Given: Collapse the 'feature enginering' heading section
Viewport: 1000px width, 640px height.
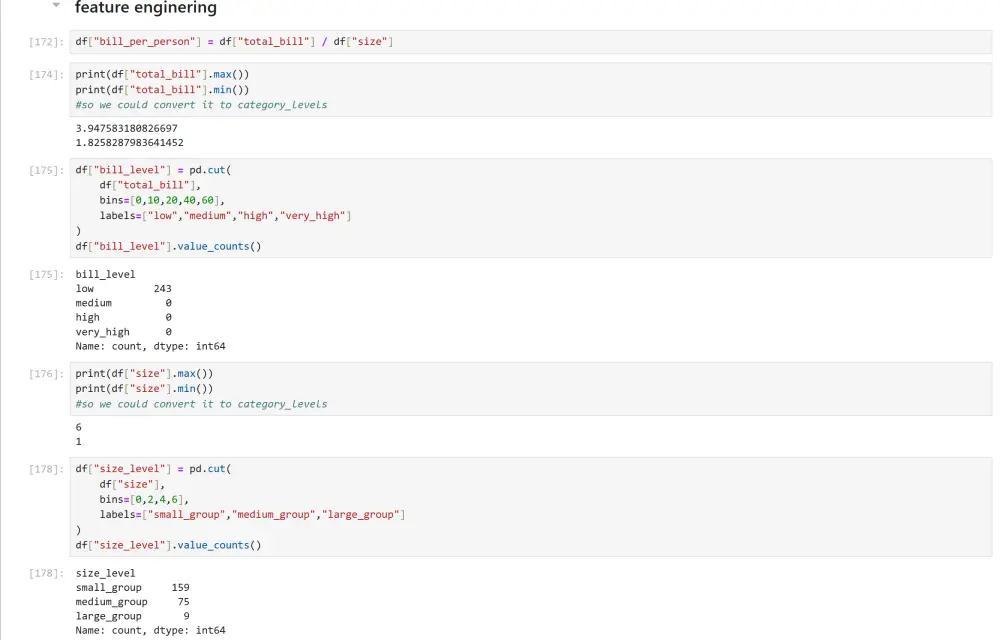Looking at the screenshot, I should 56,6.
